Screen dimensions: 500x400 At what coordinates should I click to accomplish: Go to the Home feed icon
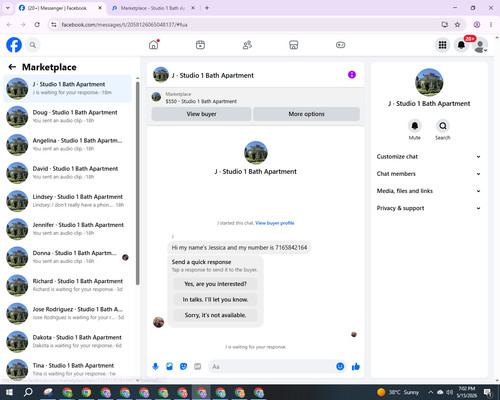tap(154, 45)
